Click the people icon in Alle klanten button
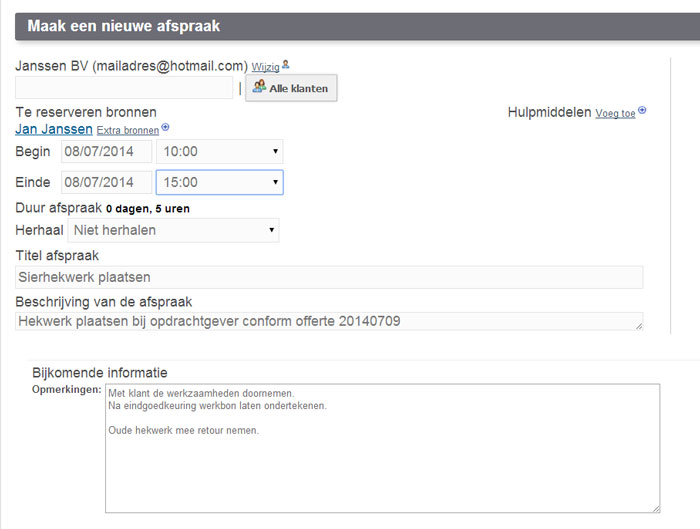Viewport: 700px width, 529px height. click(x=259, y=88)
